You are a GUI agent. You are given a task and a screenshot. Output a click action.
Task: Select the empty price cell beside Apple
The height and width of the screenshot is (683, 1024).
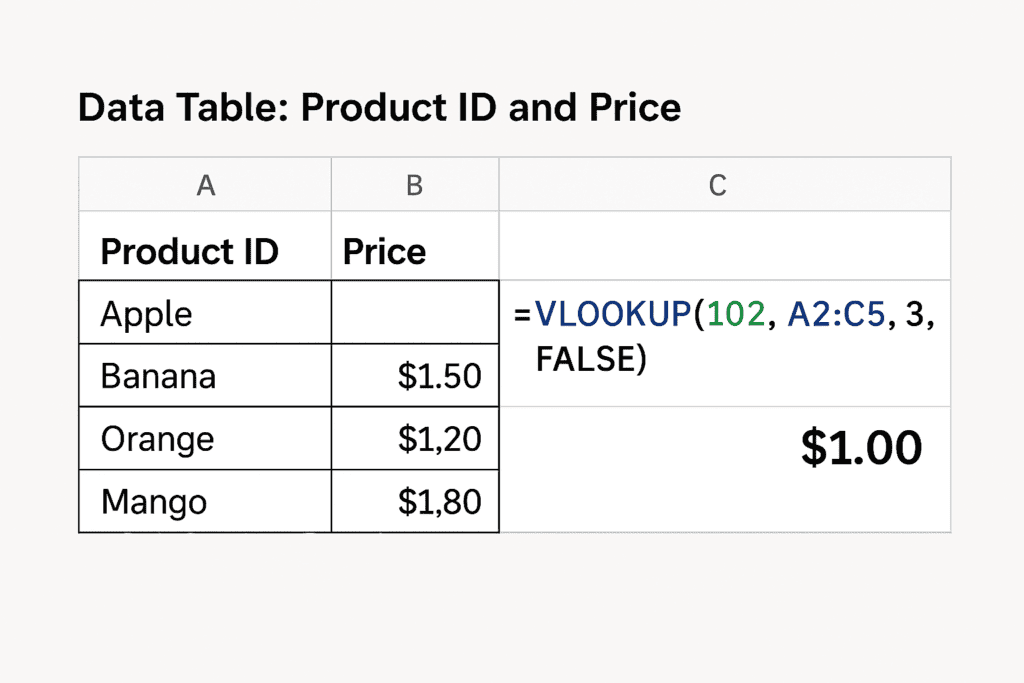pos(415,314)
